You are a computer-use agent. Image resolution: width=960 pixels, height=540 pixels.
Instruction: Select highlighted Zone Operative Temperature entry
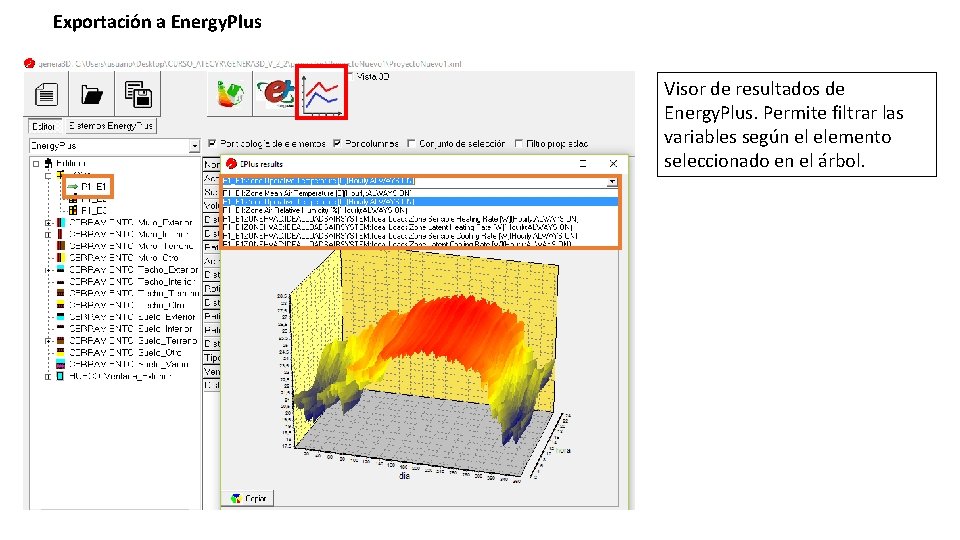(x=419, y=201)
